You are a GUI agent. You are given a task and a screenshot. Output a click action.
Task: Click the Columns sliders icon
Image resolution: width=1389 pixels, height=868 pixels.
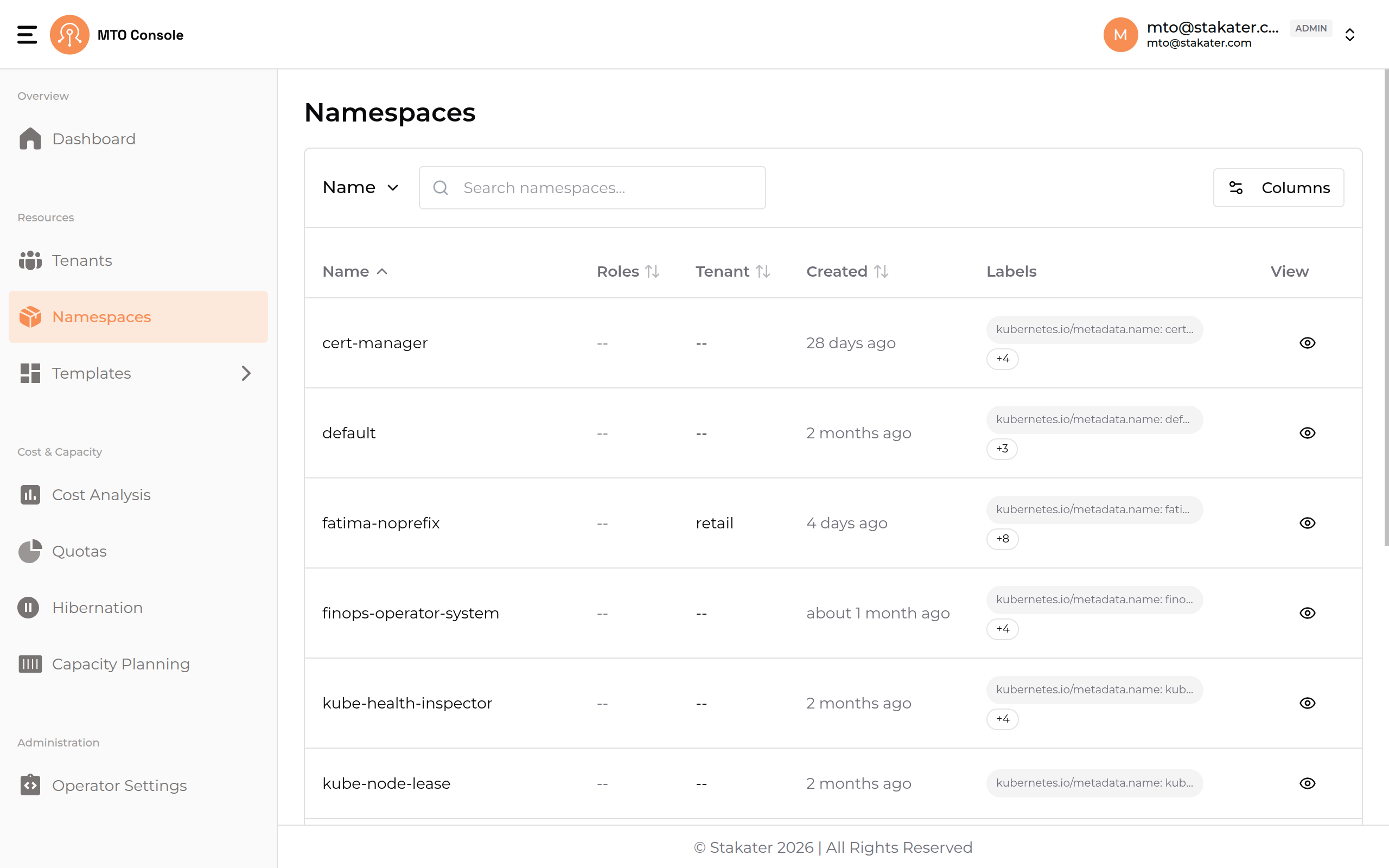coord(1236,188)
